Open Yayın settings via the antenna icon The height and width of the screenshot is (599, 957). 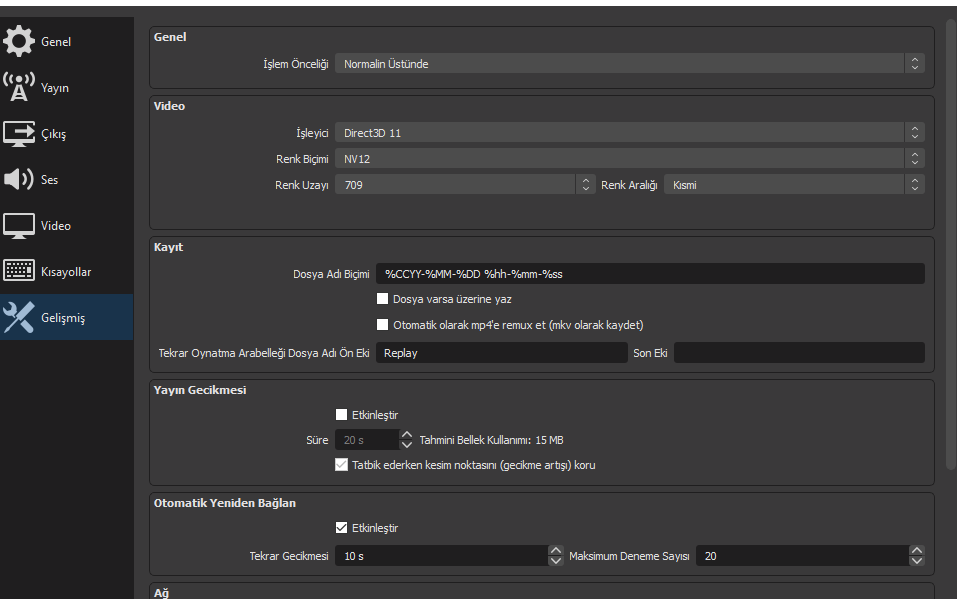[x=19, y=88]
